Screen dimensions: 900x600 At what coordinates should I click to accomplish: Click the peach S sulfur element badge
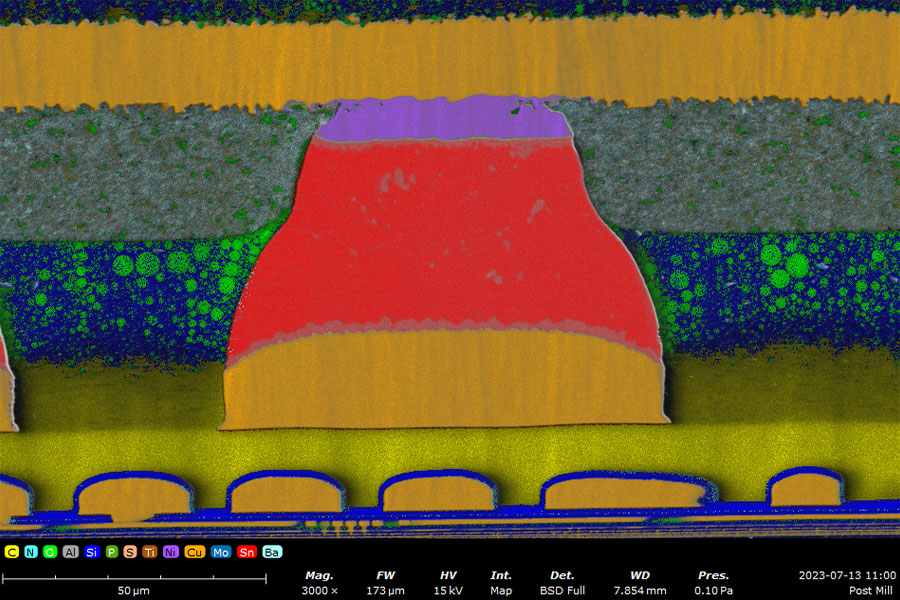(130, 552)
